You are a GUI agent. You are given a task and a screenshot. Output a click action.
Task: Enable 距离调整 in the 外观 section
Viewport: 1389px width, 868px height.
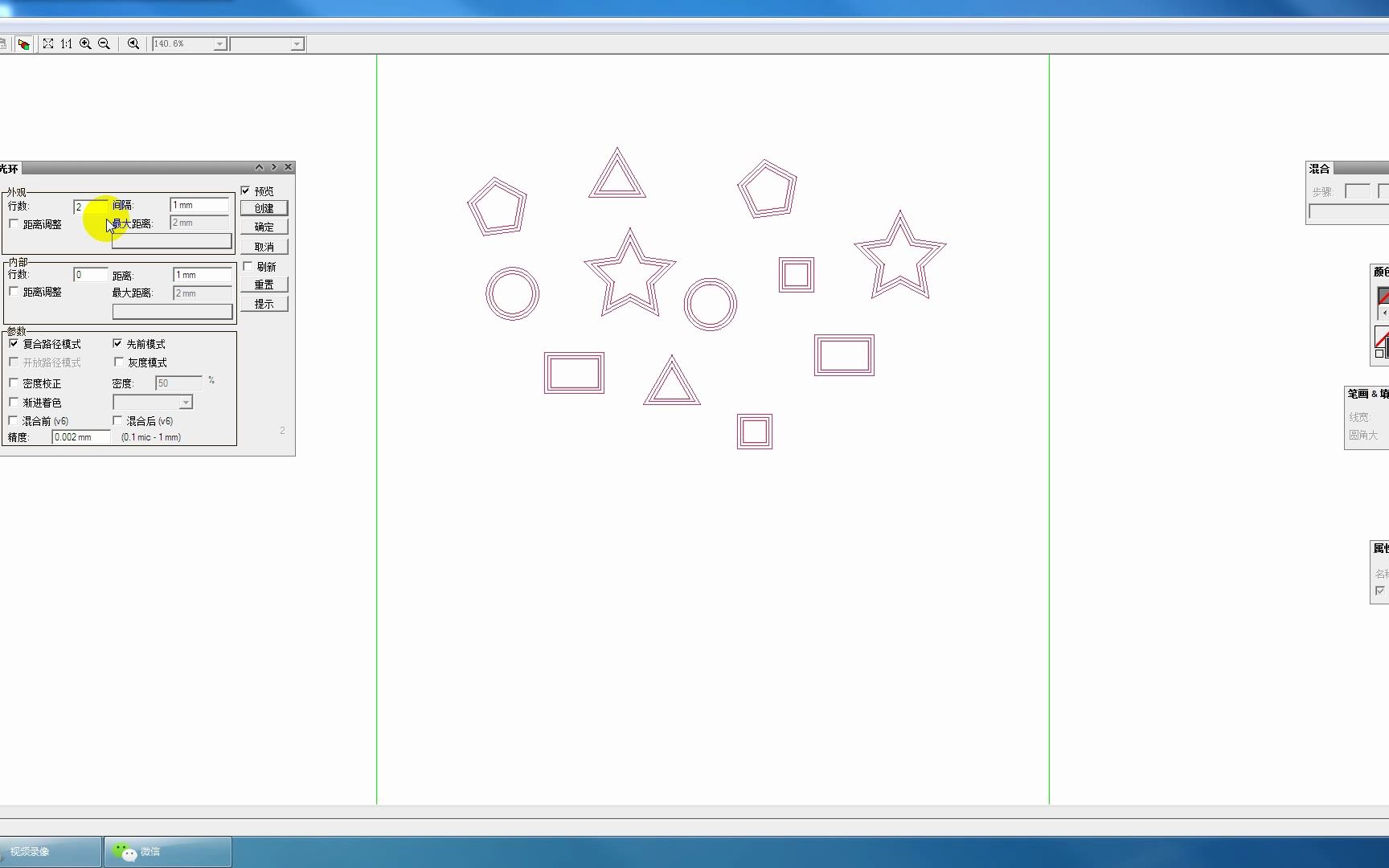(14, 224)
